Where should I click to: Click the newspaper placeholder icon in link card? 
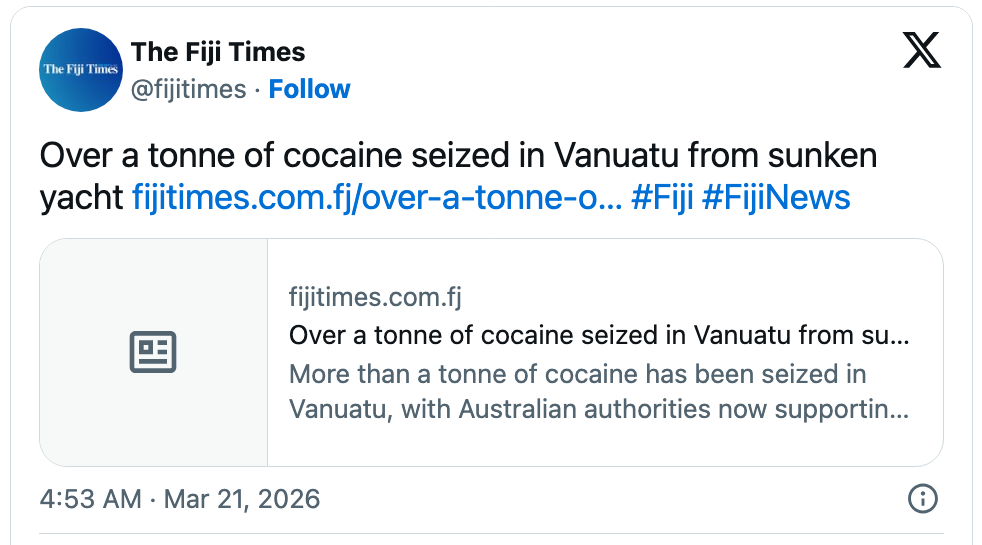click(153, 352)
